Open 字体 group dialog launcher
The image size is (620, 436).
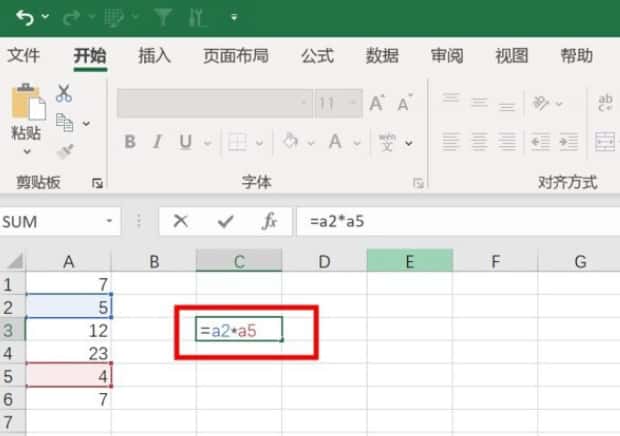tap(417, 183)
